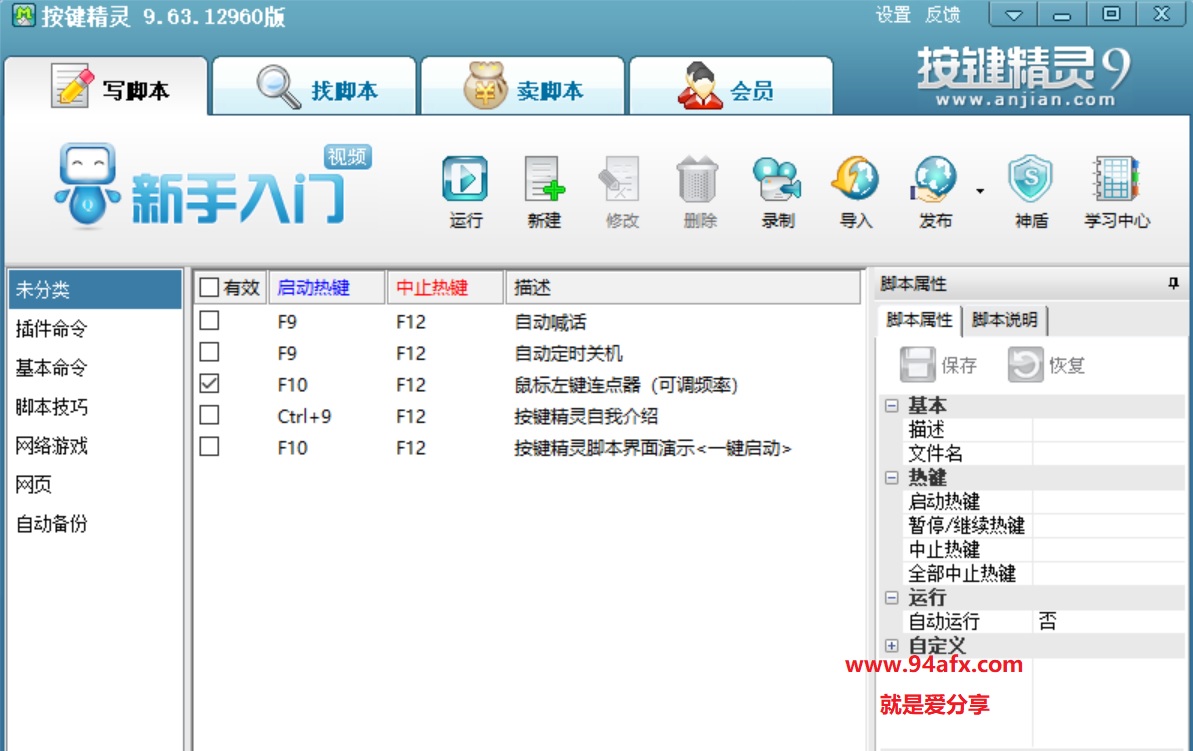Viewport: 1193px width, 751px height.
Task: Select the 网页 category
Action: (x=95, y=484)
